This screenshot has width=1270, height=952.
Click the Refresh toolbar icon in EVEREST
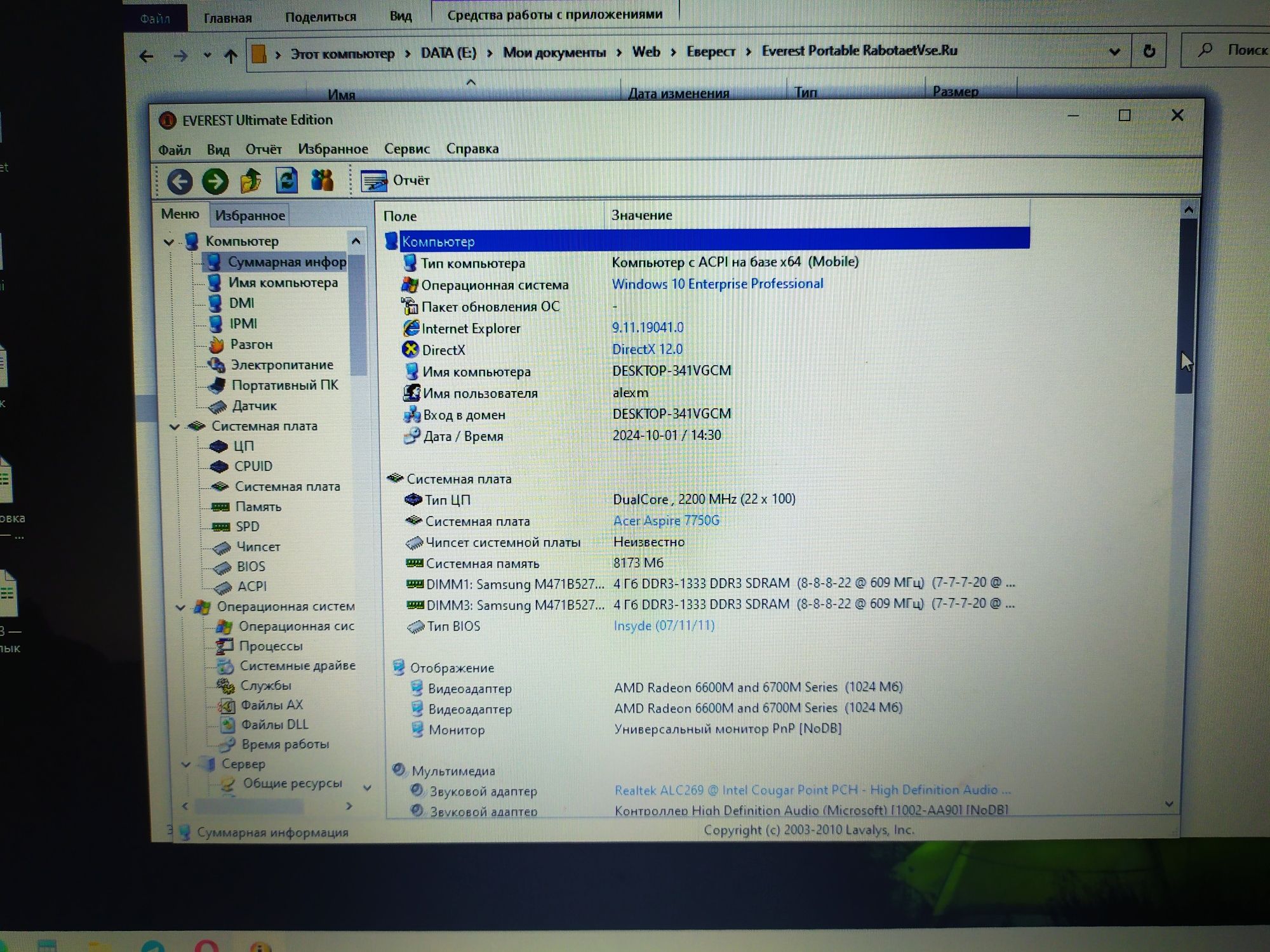coord(286,180)
